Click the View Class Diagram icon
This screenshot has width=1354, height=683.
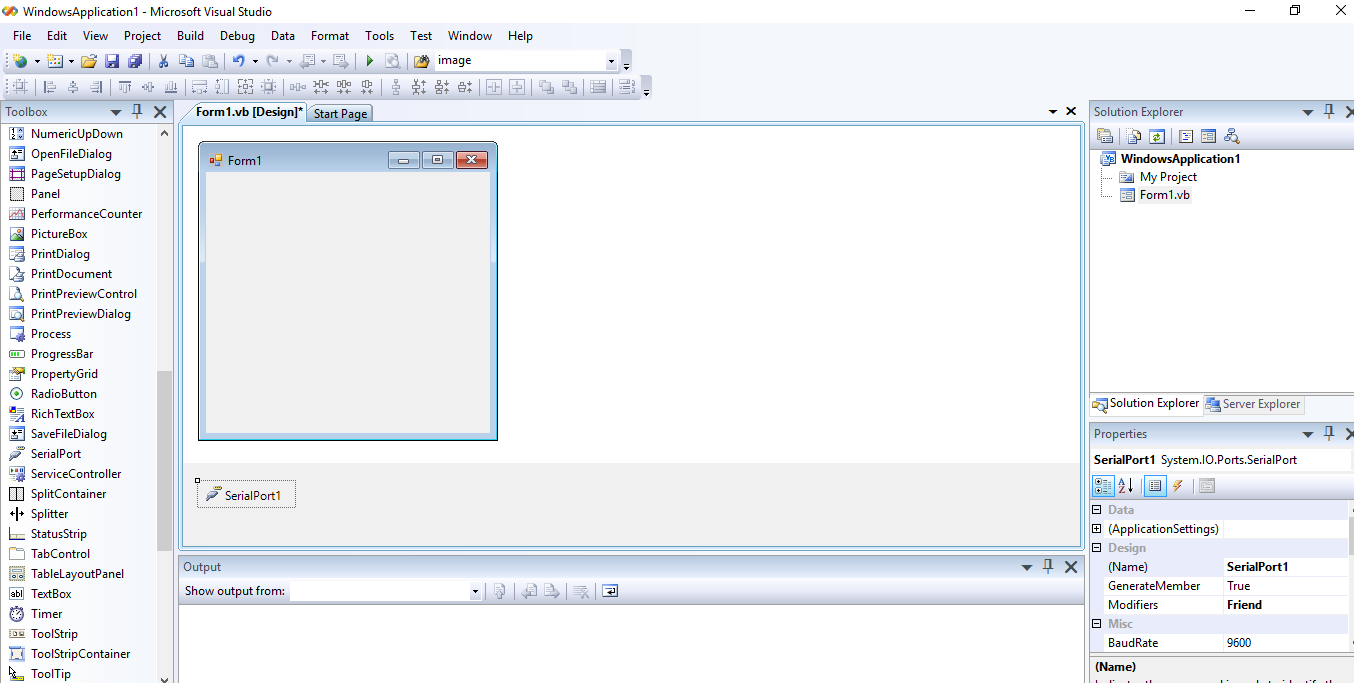point(1231,136)
